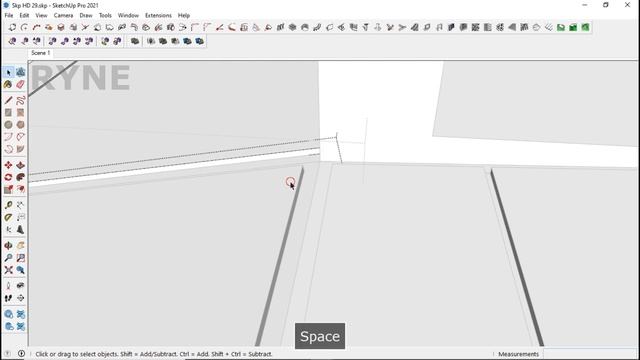Select the arrow Select tool
The height and width of the screenshot is (360, 640).
pyautogui.click(x=9, y=72)
